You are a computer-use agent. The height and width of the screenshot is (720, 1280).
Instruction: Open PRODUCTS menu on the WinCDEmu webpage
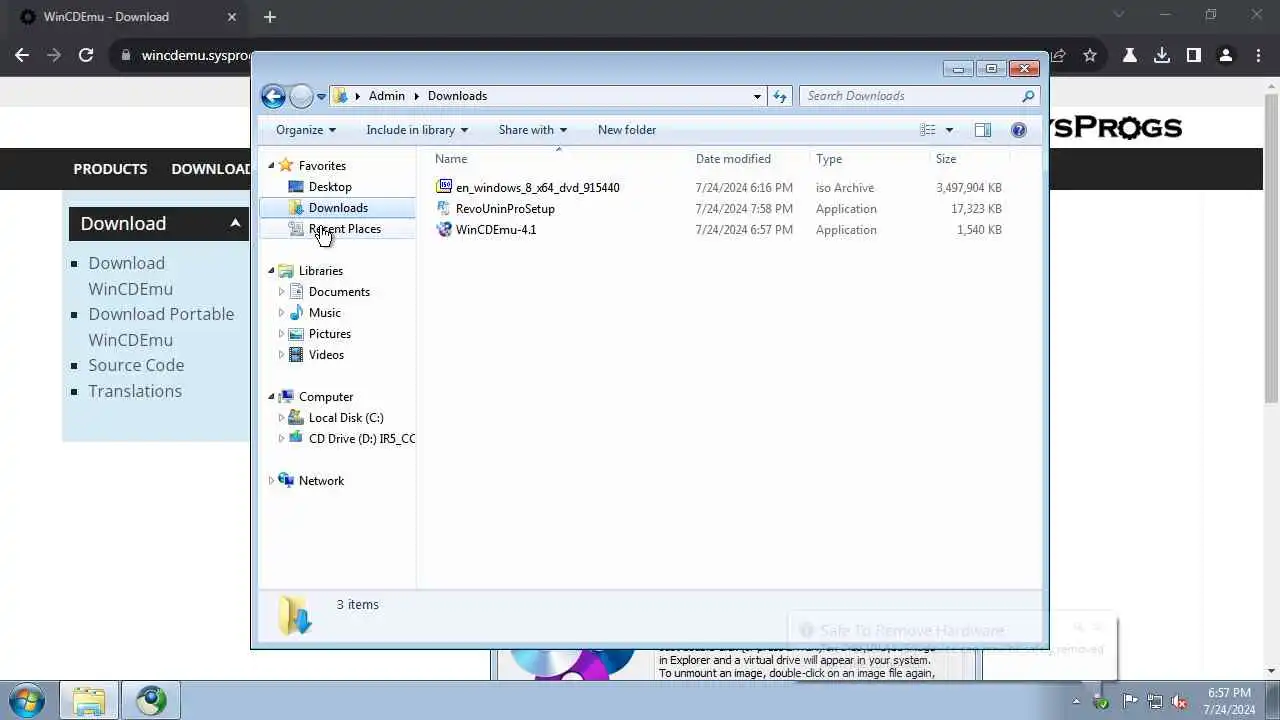110,169
